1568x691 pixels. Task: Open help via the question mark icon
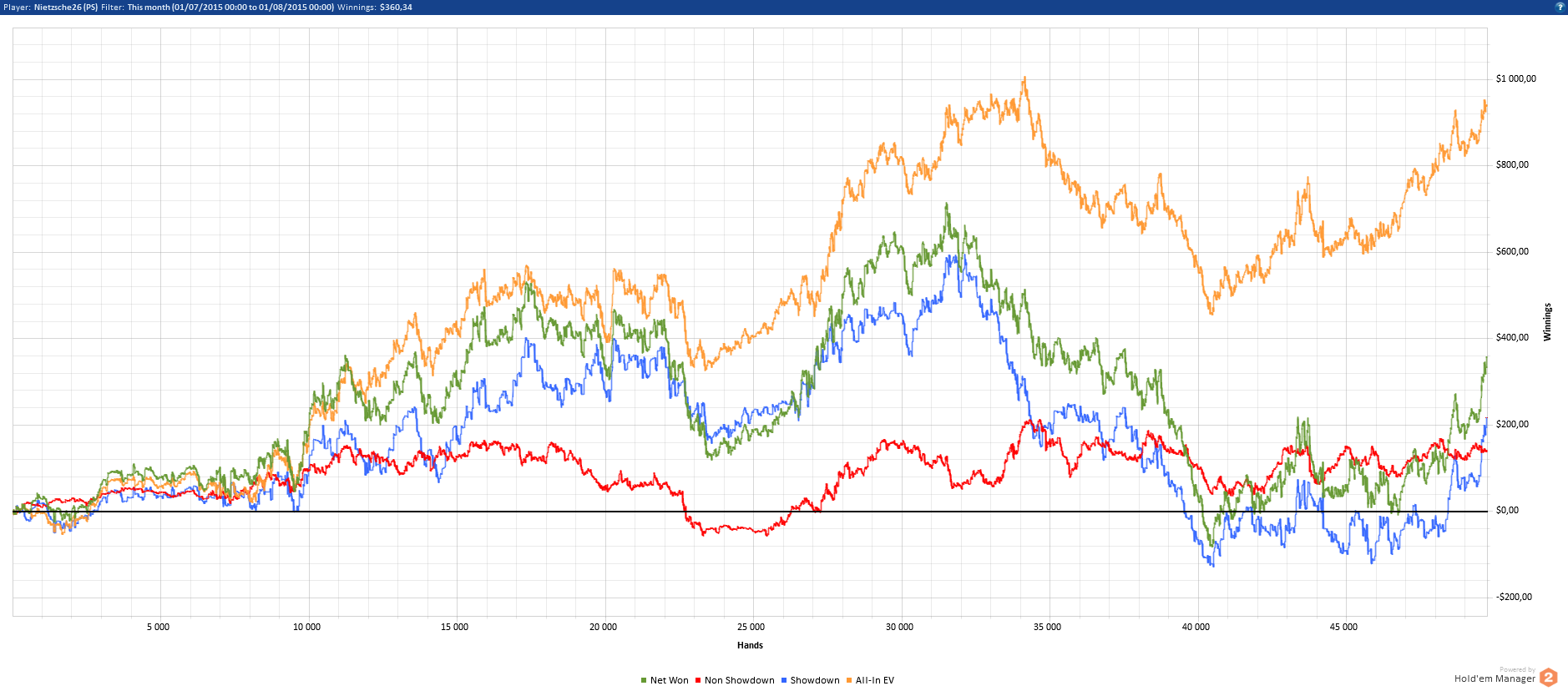coord(1560,7)
